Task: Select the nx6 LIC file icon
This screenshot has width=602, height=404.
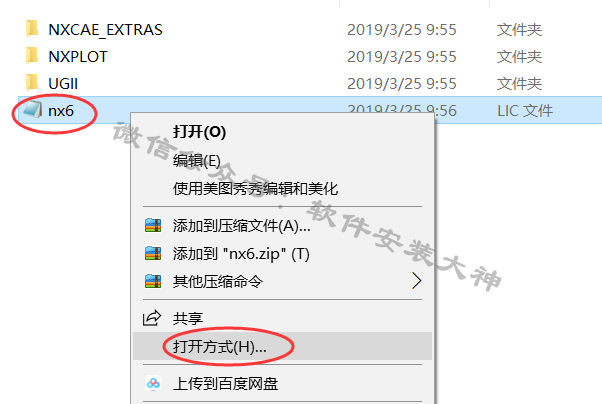Action: (x=32, y=110)
